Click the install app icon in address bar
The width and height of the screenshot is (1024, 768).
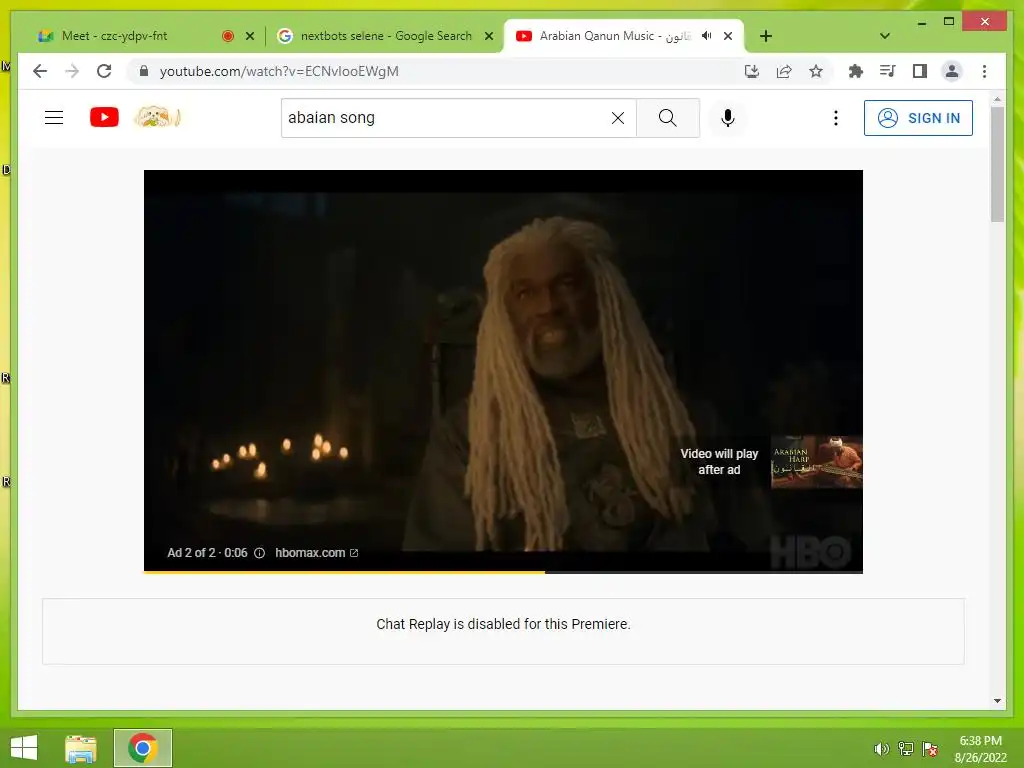coord(752,71)
